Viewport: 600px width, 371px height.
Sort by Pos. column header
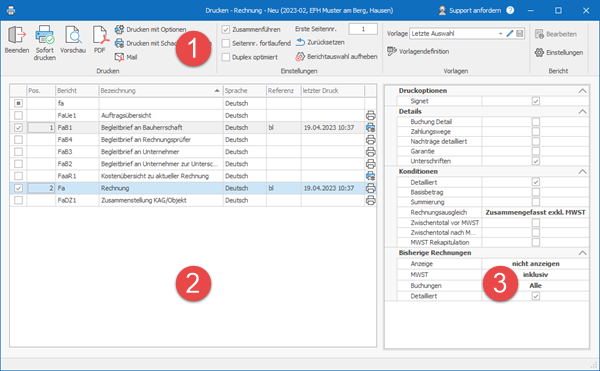pyautogui.click(x=41, y=91)
